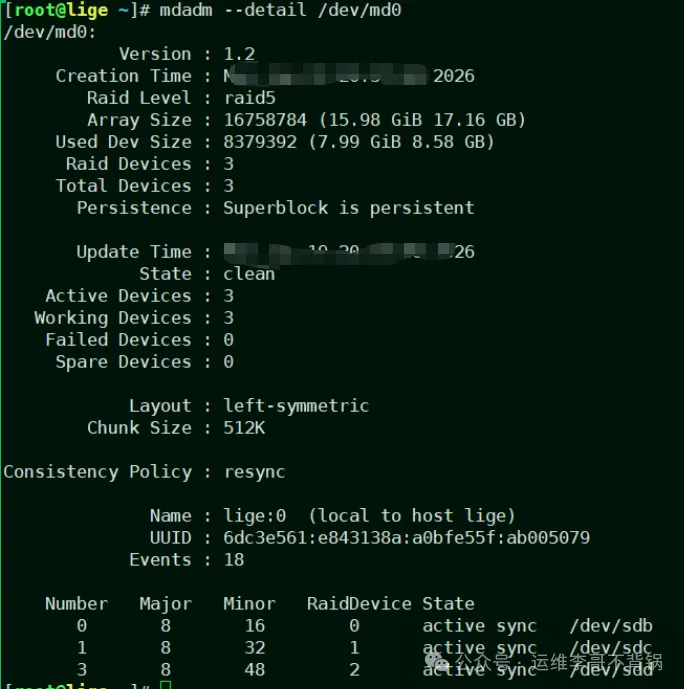Click the Chunk Size value 512K
This screenshot has width=684, height=689.
244,428
